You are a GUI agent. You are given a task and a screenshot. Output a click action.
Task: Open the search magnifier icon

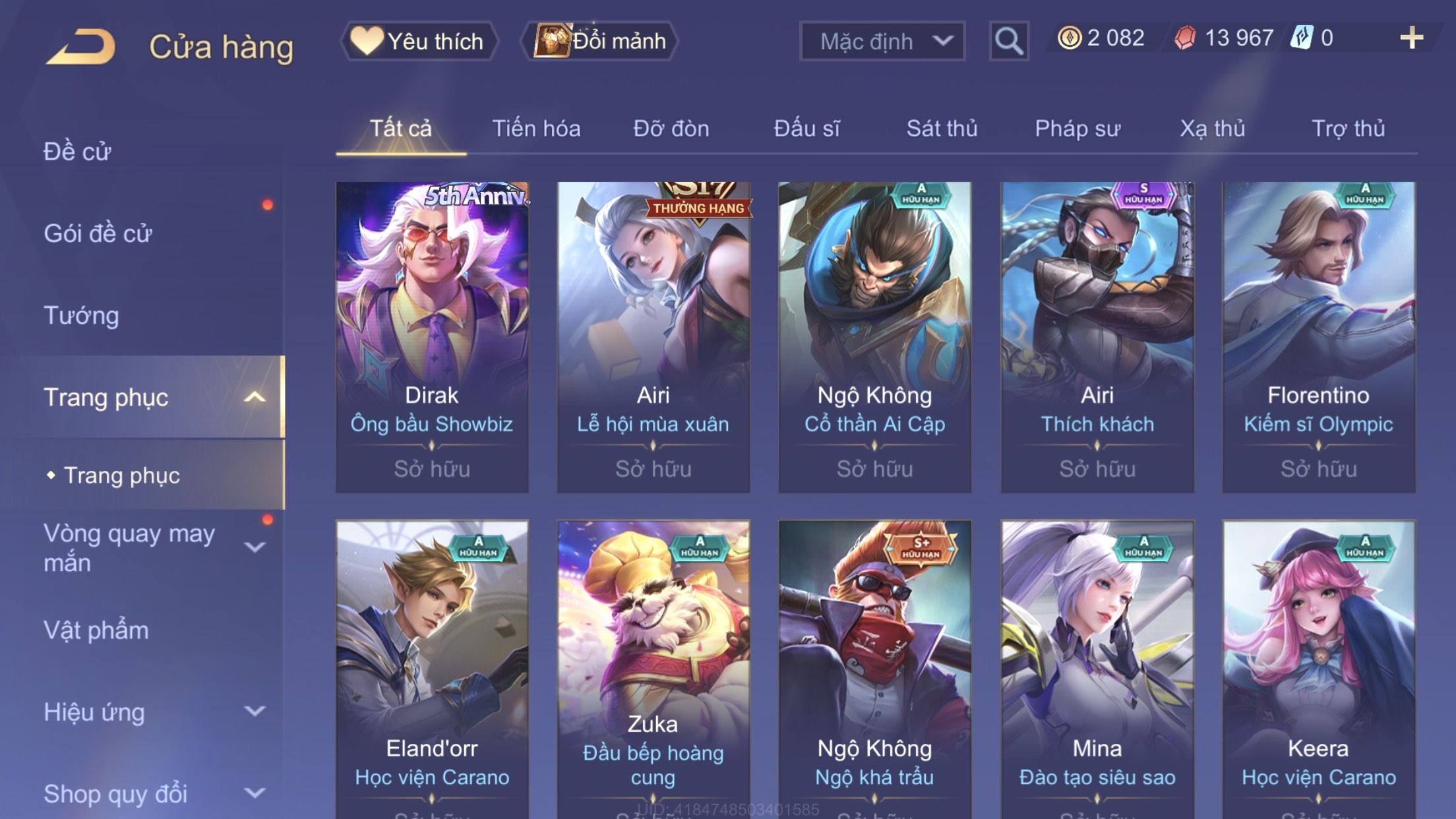point(1009,41)
